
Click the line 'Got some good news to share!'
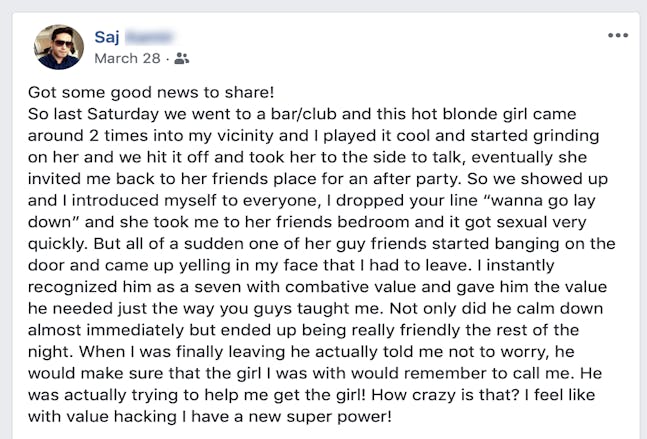151,93
